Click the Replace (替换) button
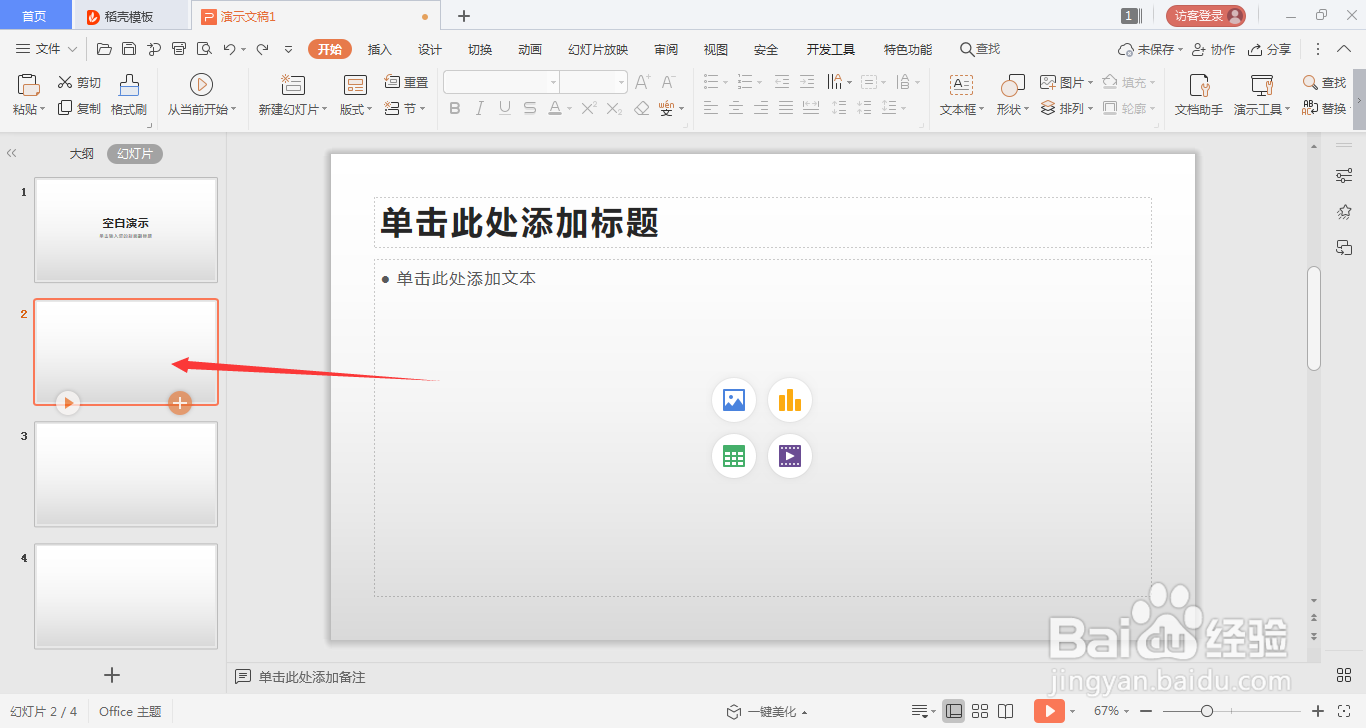 [1325, 108]
